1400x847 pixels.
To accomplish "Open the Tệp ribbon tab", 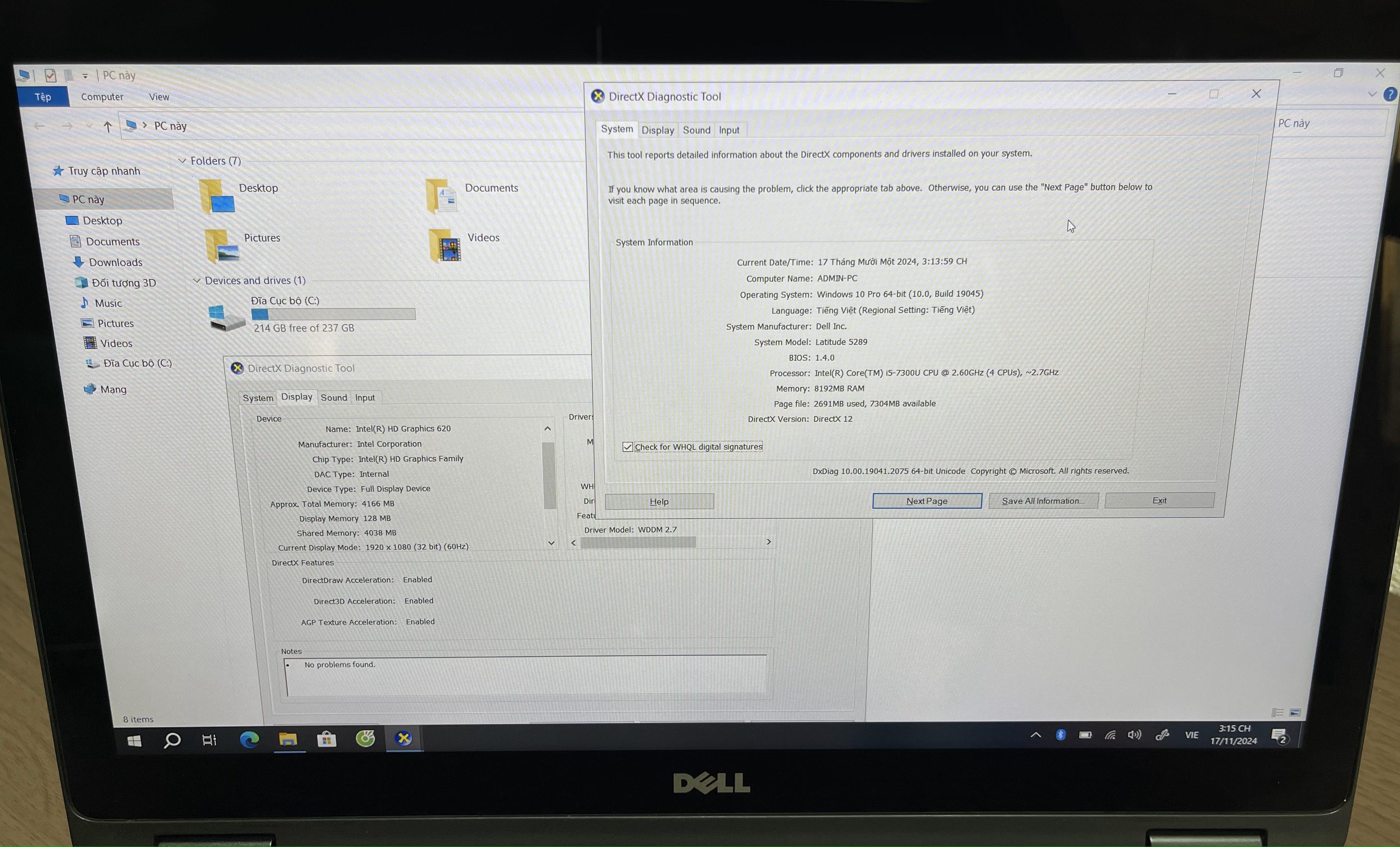I will pos(43,96).
